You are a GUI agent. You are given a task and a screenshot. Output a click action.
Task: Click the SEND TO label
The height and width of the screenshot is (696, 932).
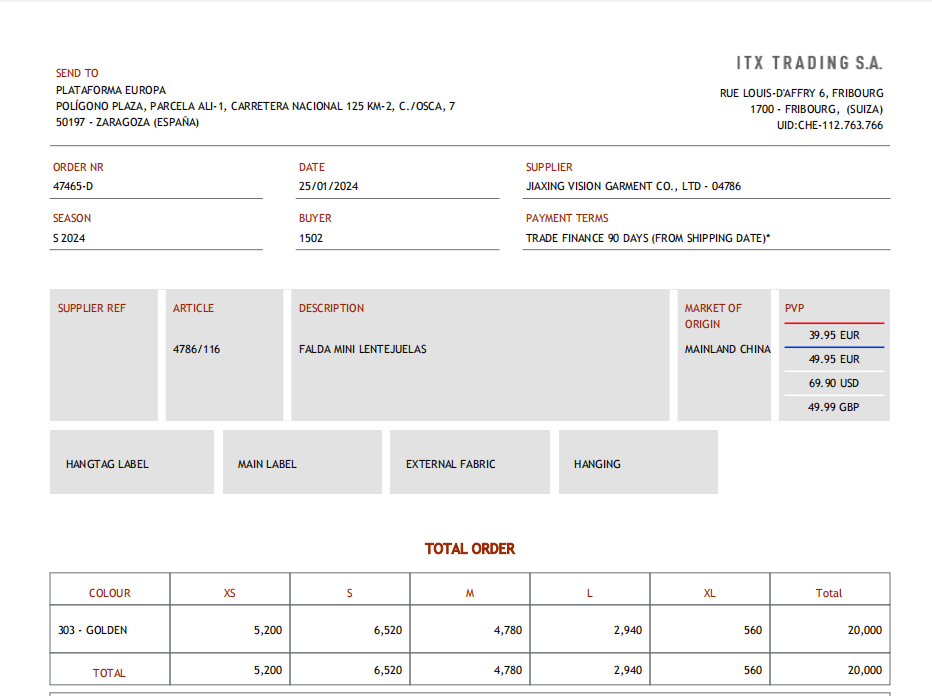click(x=77, y=73)
